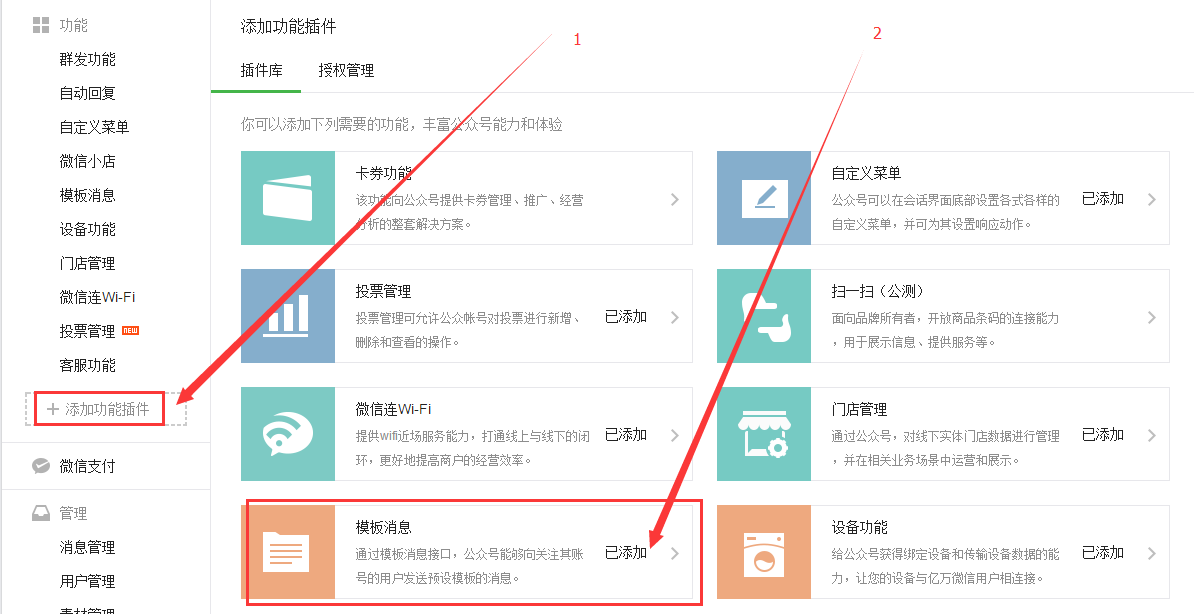Open 微信连Wi-Fi in the sidebar
The width and height of the screenshot is (1194, 614).
[97, 297]
